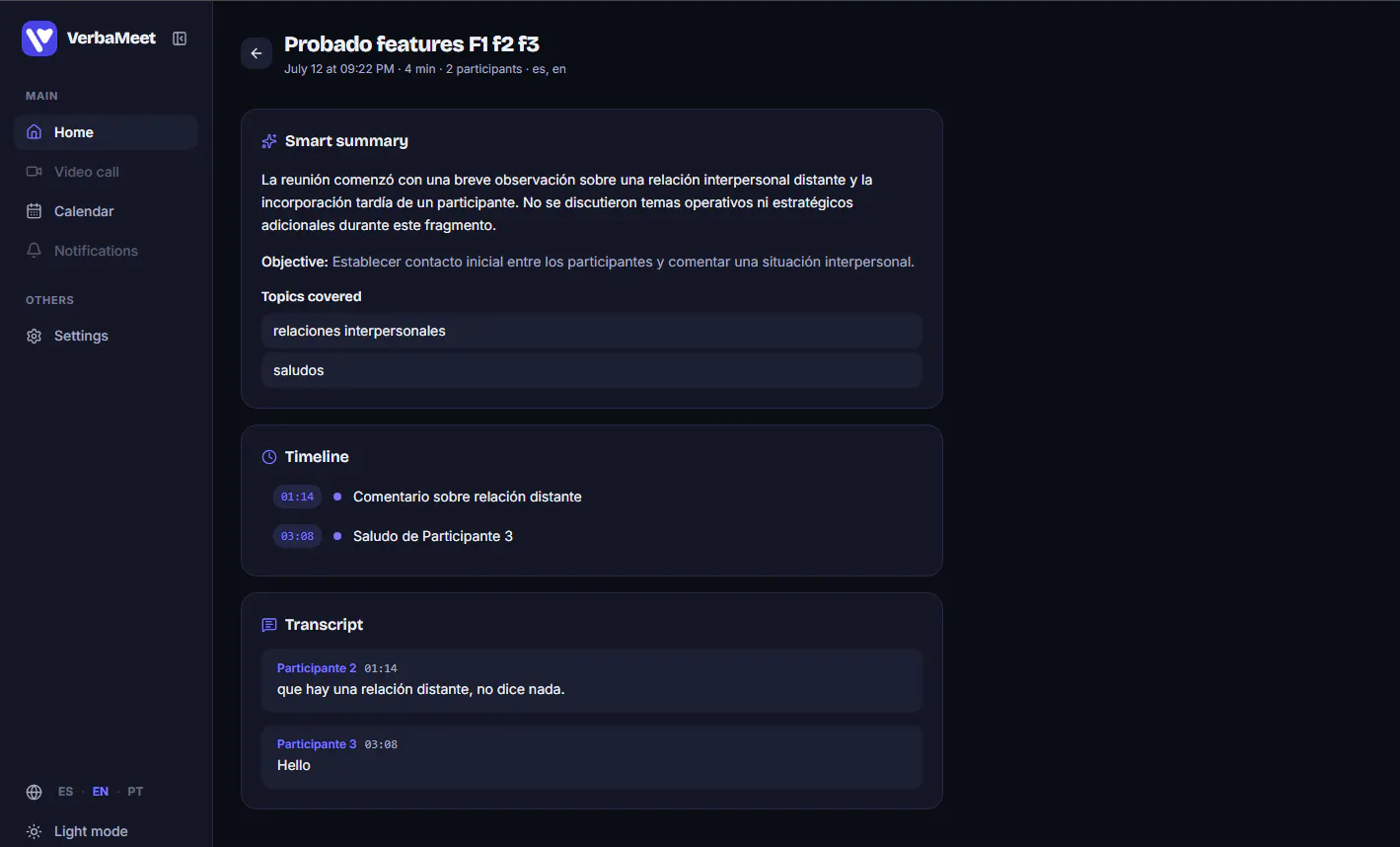Click the Timeline heading
This screenshot has height=847, width=1400.
pyautogui.click(x=317, y=457)
